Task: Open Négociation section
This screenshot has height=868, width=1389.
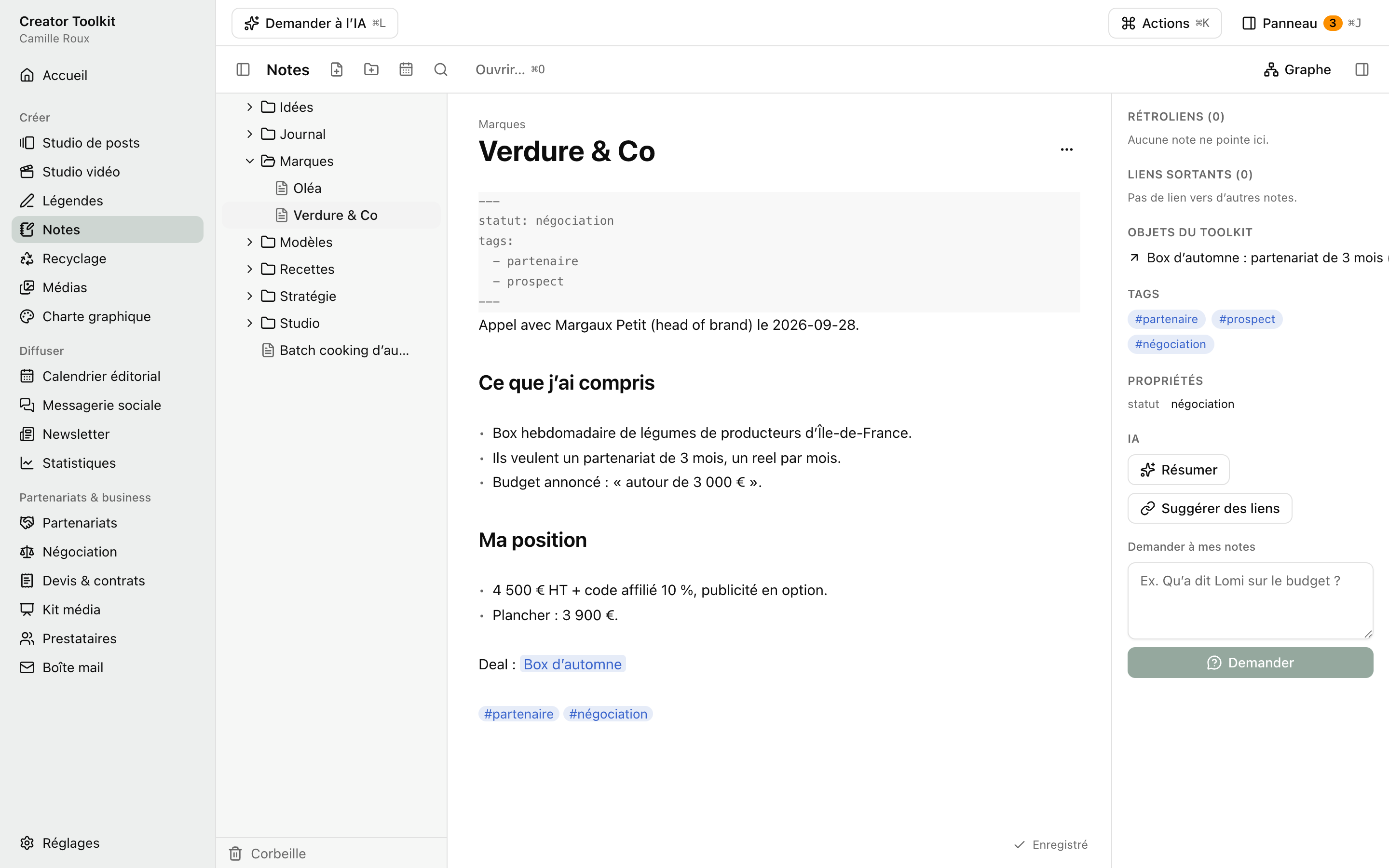Action: tap(108, 552)
